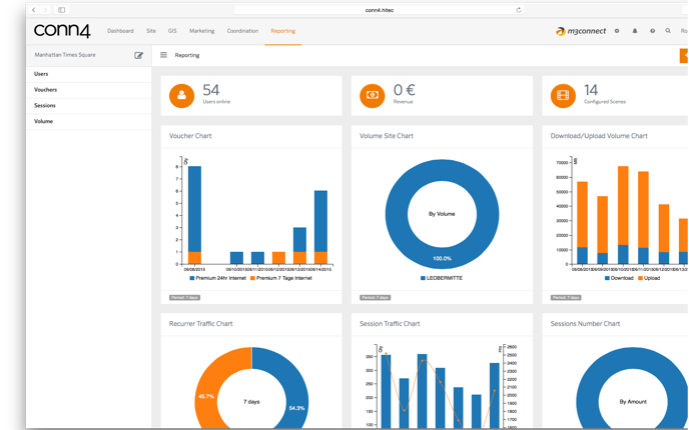The image size is (689, 430).
Task: Reload page using browser refresh icon
Action: tap(519, 10)
